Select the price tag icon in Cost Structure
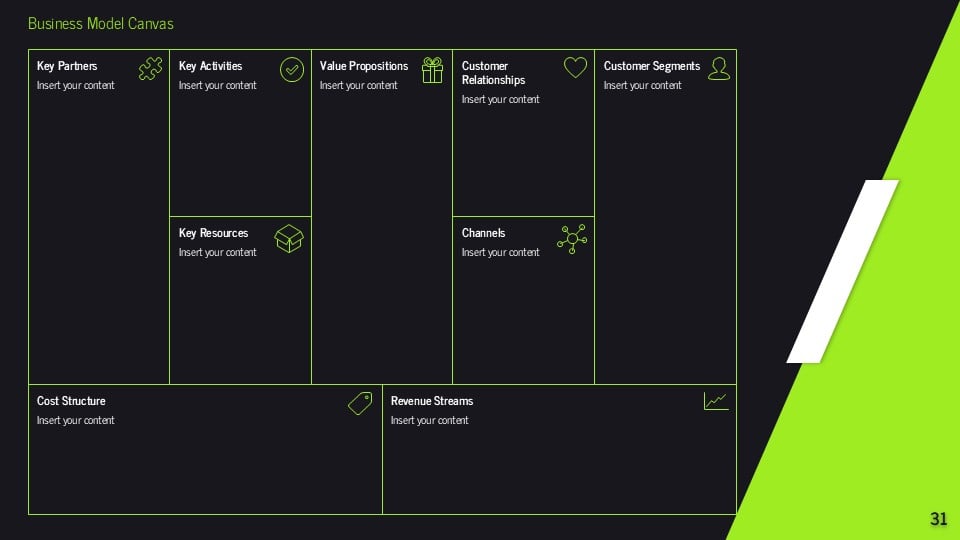 click(x=360, y=403)
